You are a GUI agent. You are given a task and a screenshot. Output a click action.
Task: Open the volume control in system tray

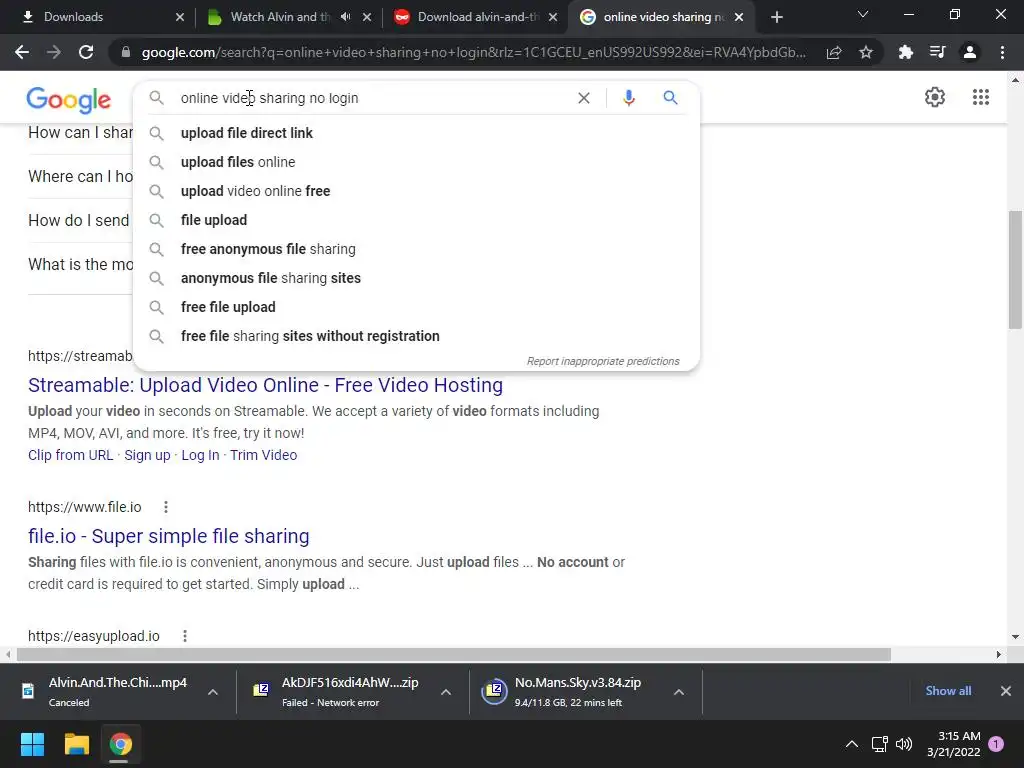point(904,744)
